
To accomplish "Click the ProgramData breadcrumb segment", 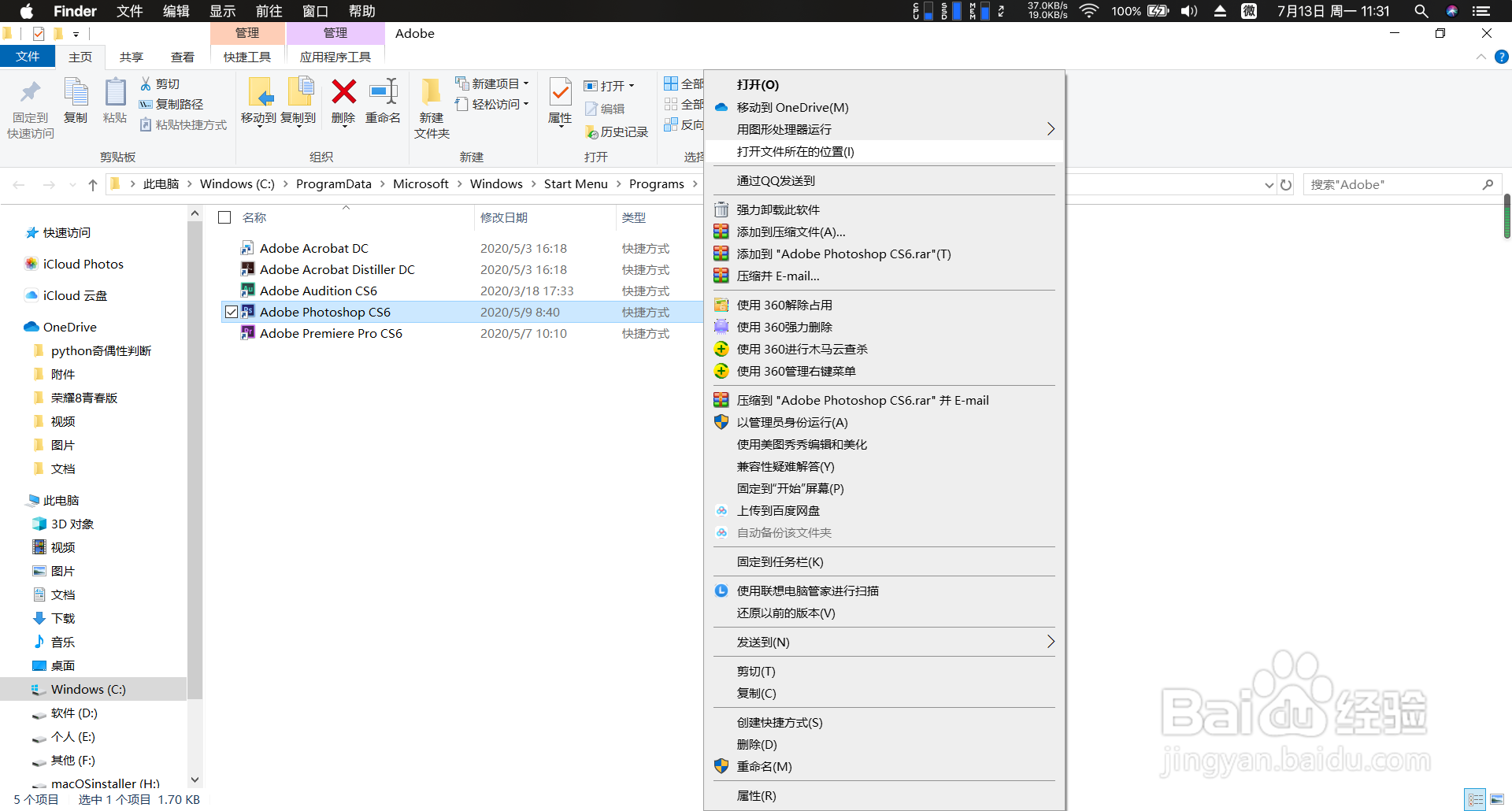I will click(334, 183).
